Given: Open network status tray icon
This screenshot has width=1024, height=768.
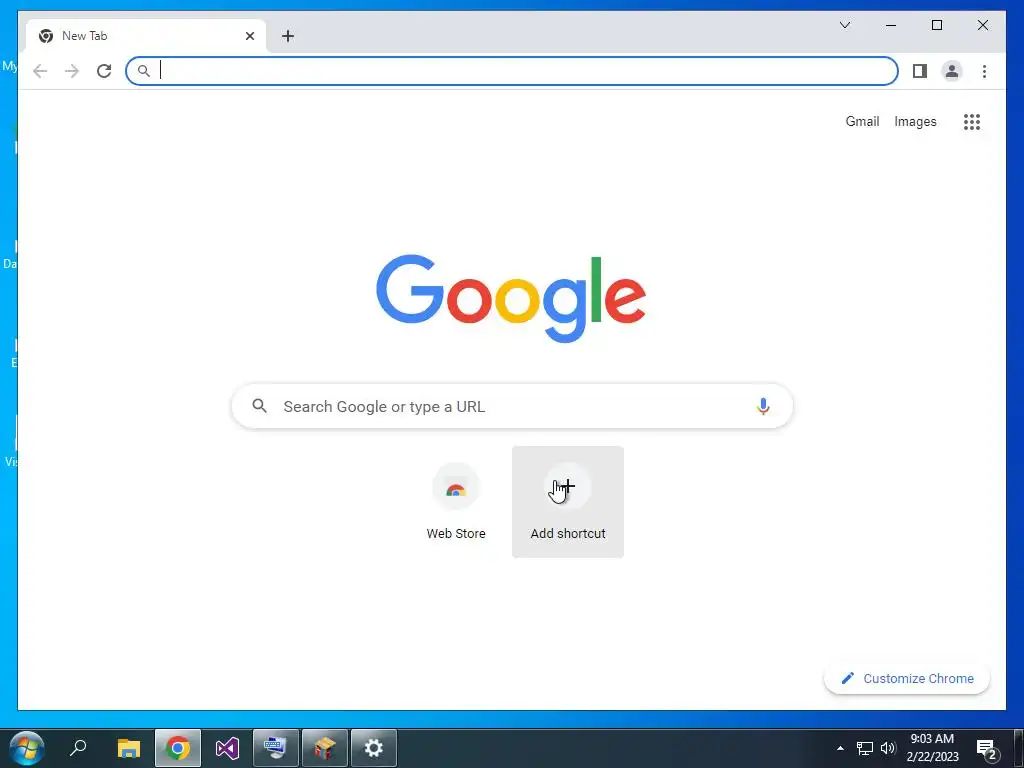Looking at the screenshot, I should click(x=865, y=748).
